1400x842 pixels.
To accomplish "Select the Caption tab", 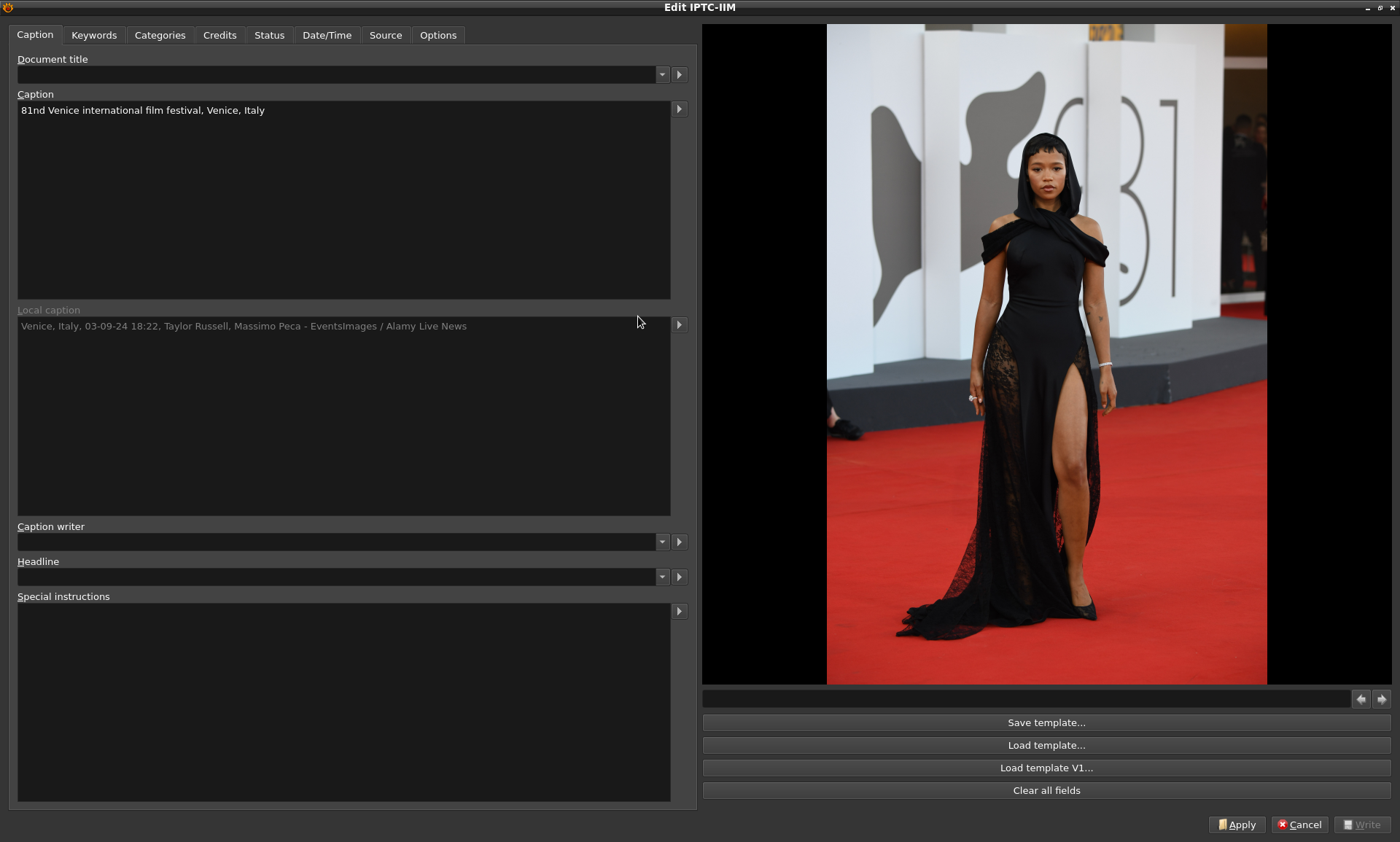I will [x=35, y=35].
